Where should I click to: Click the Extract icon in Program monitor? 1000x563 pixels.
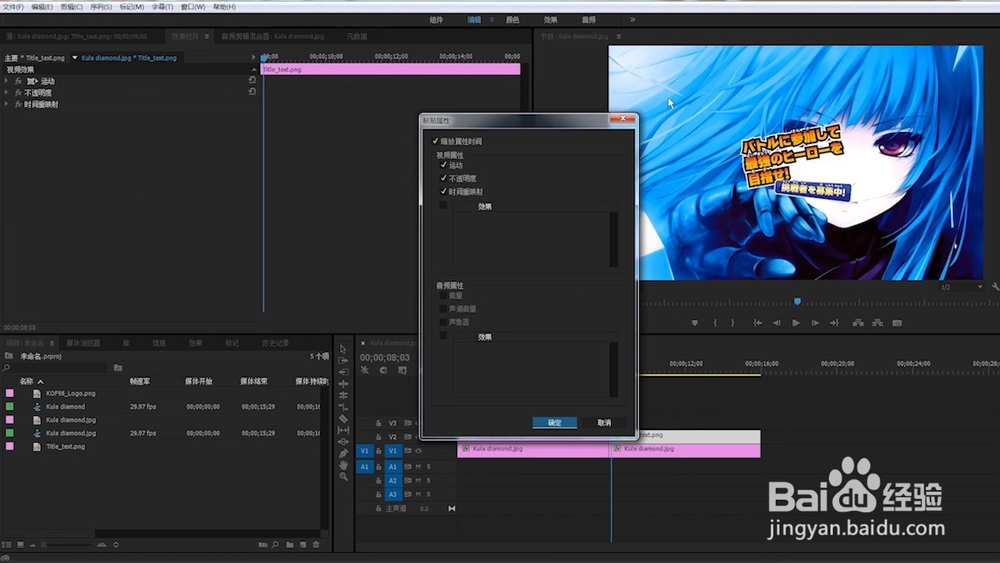pyautogui.click(x=878, y=323)
